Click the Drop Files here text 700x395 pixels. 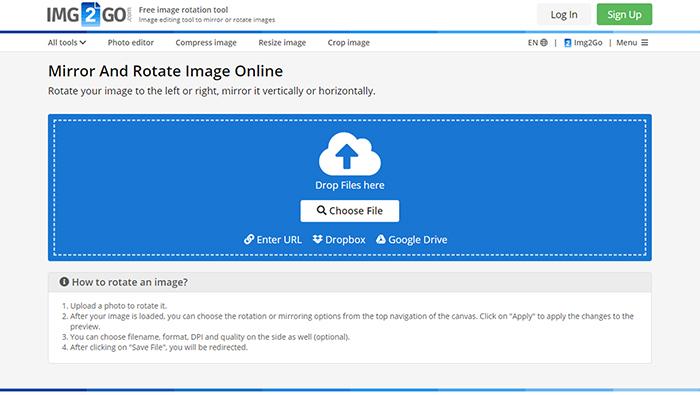350,185
